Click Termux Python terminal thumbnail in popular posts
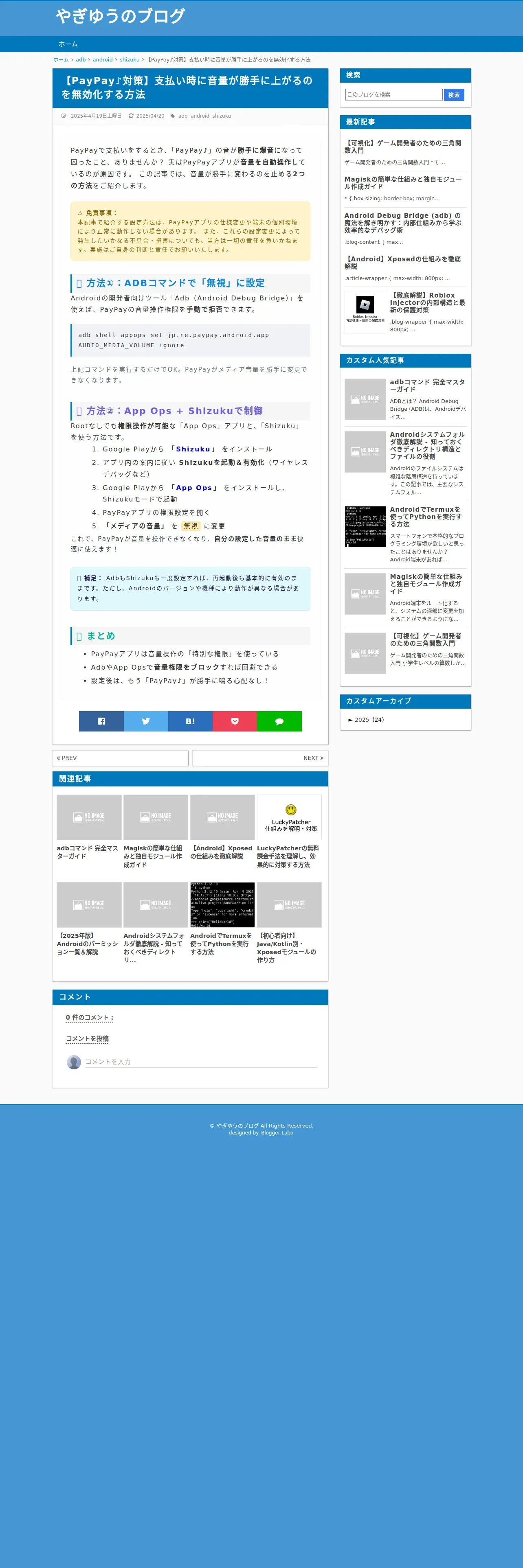The image size is (523, 1568). 365,526
